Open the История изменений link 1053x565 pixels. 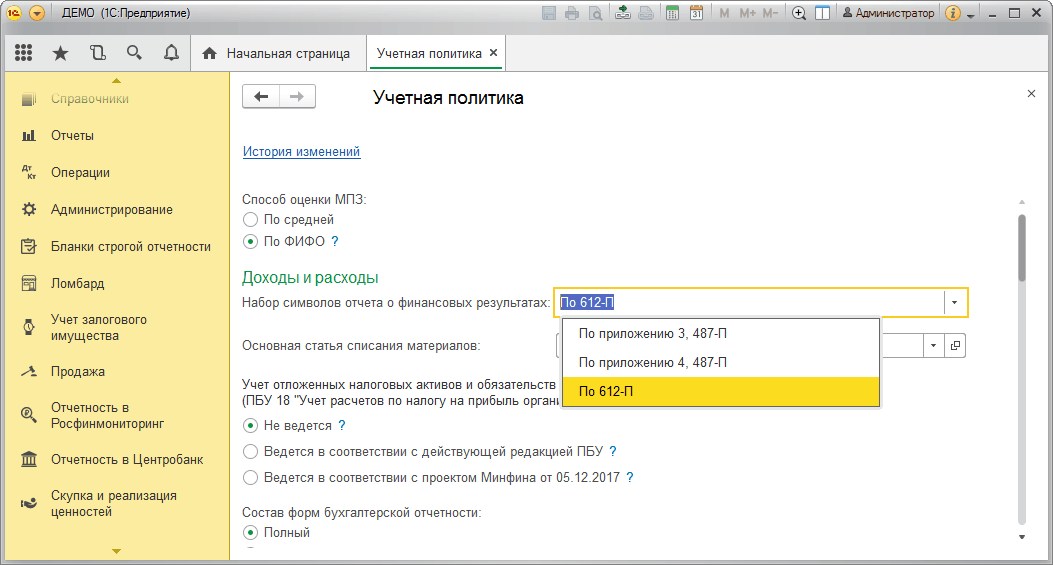pyautogui.click(x=302, y=152)
